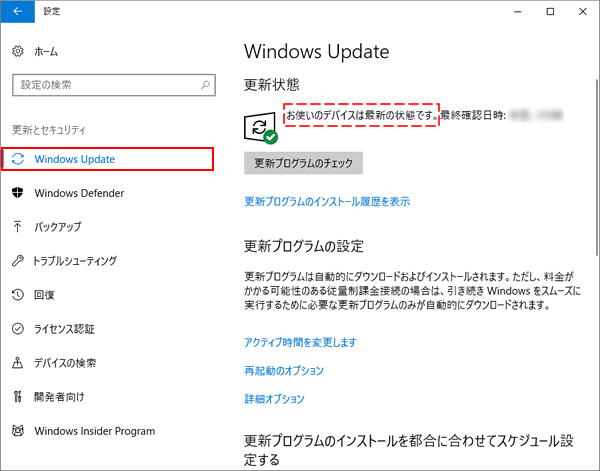This screenshot has width=600, height=471.
Task: Click the backup up-arrow icon
Action: click(x=17, y=227)
